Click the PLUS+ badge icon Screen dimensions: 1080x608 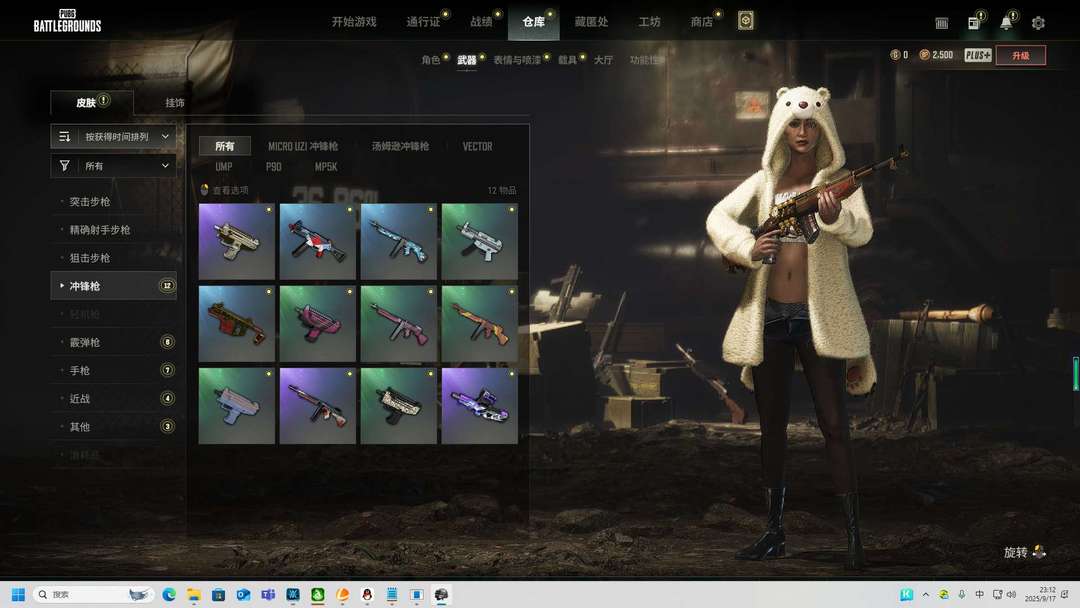pos(977,55)
